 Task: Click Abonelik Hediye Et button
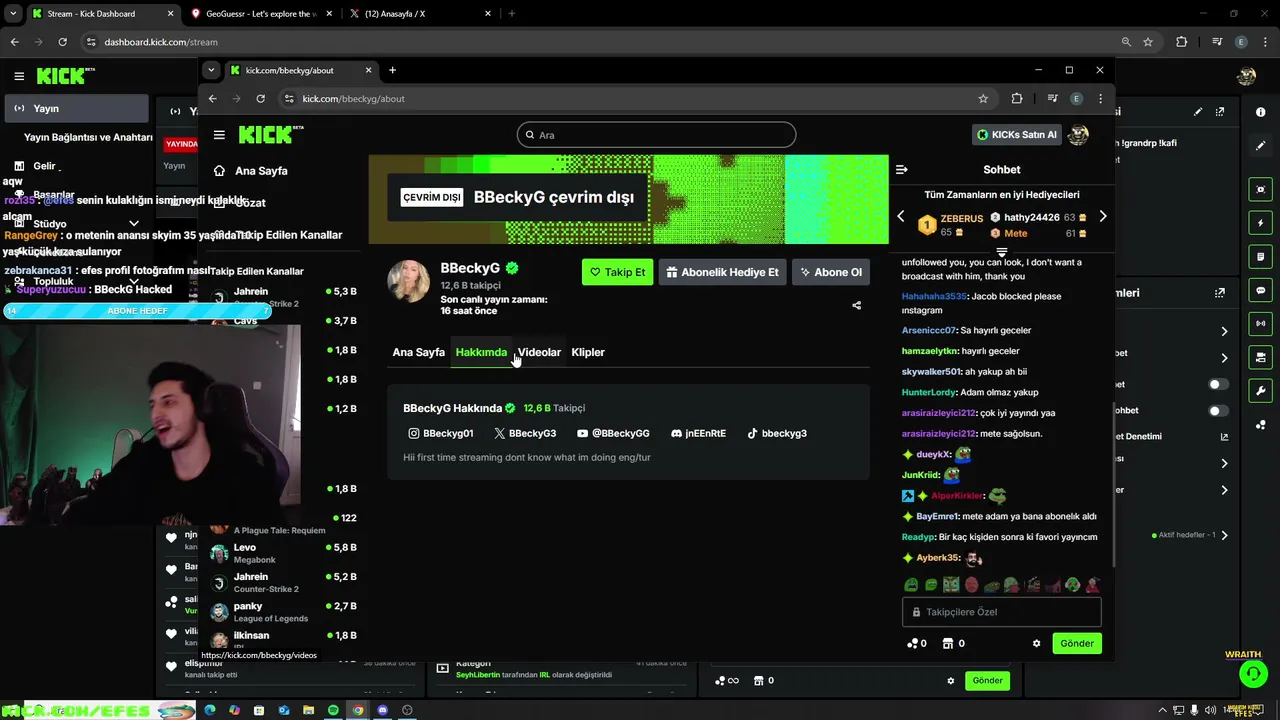(722, 272)
